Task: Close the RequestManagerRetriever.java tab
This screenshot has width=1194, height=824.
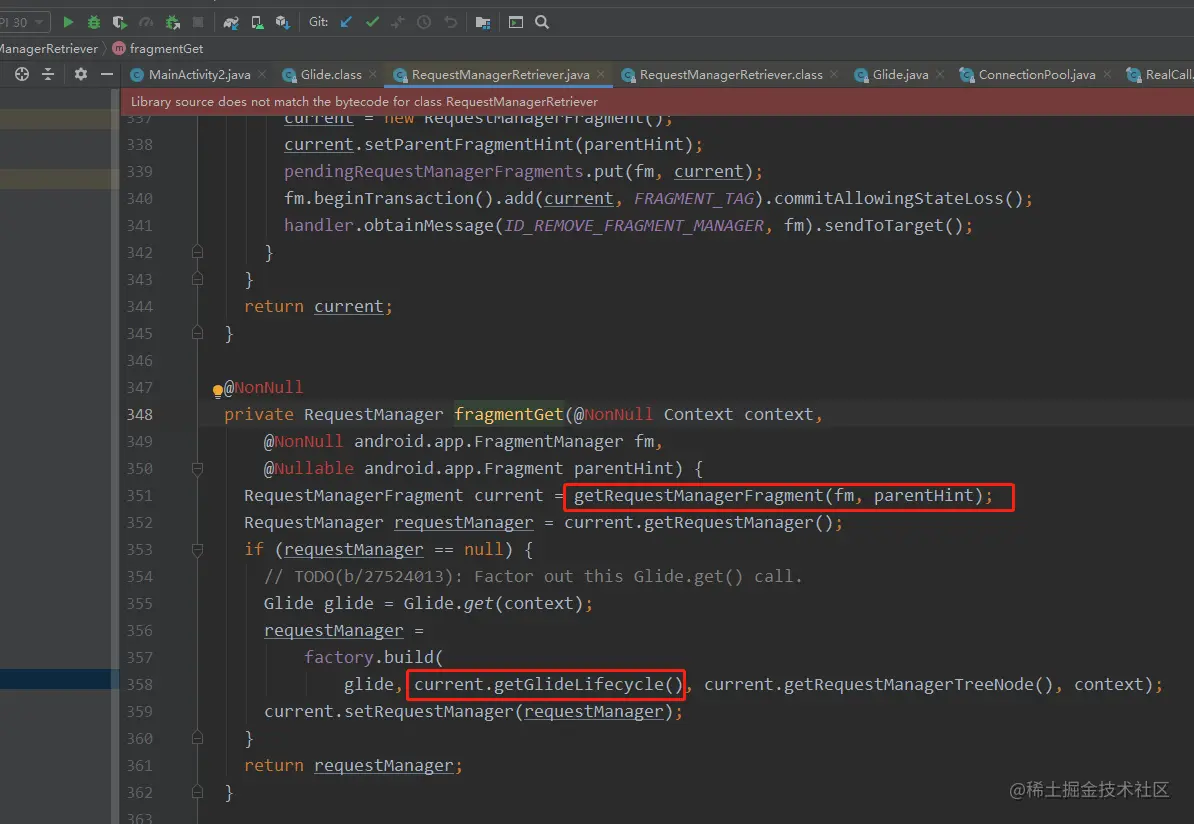Action: 601,74
